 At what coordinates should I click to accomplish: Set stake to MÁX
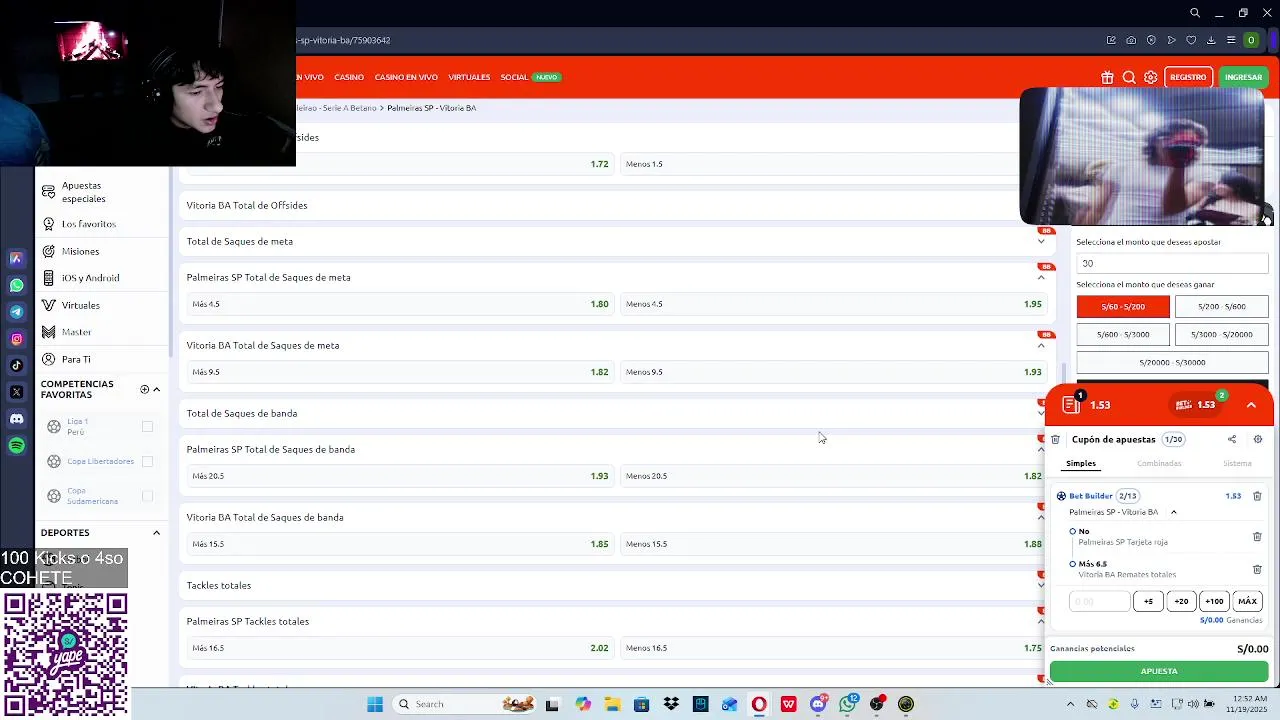click(1247, 601)
